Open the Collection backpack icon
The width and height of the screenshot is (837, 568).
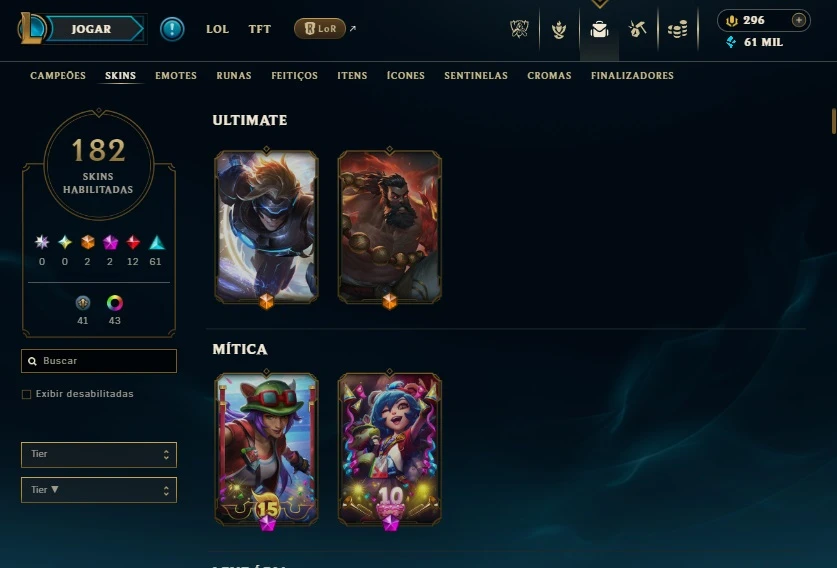[599, 29]
